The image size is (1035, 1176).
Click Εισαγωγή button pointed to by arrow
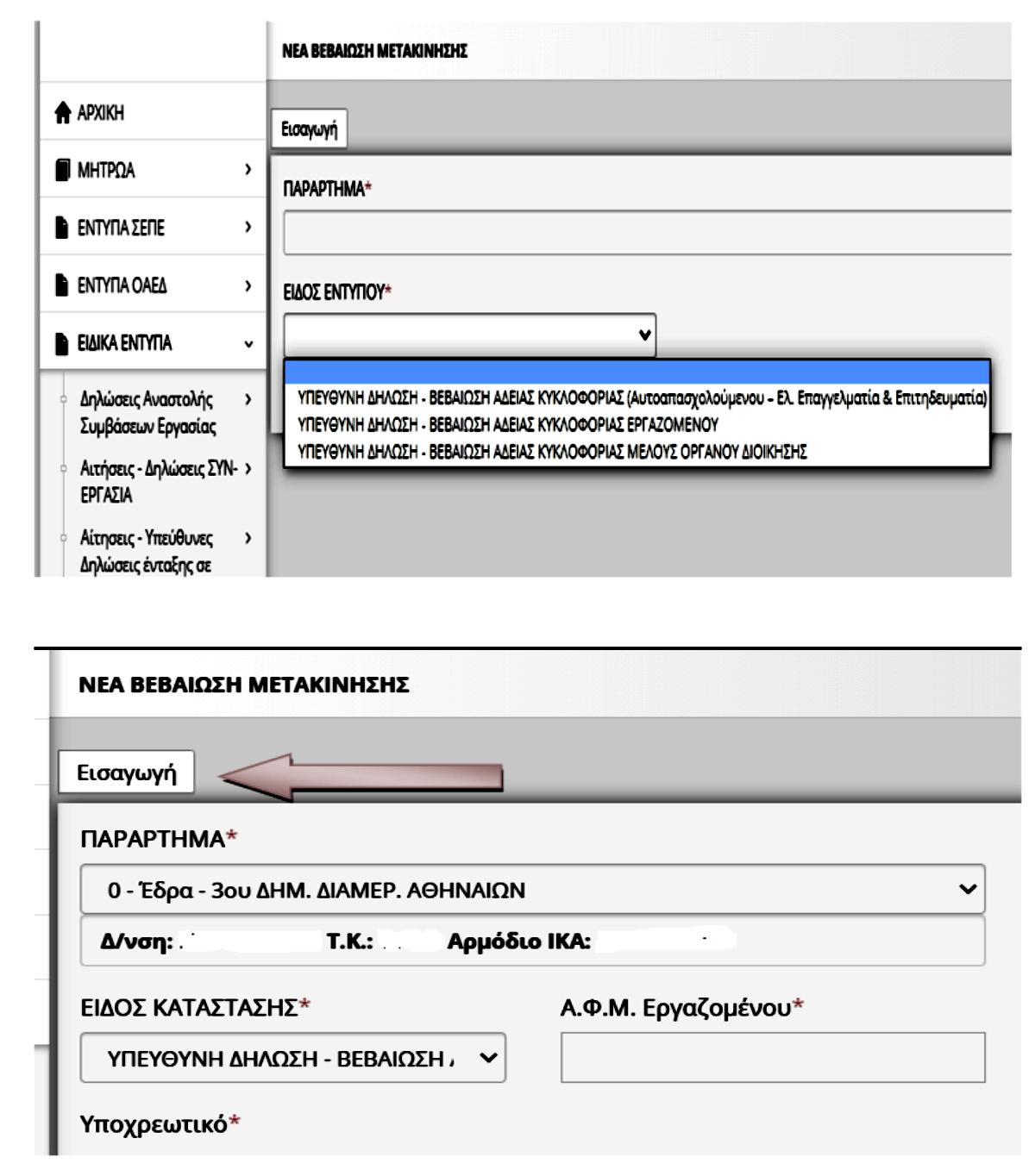[126, 773]
